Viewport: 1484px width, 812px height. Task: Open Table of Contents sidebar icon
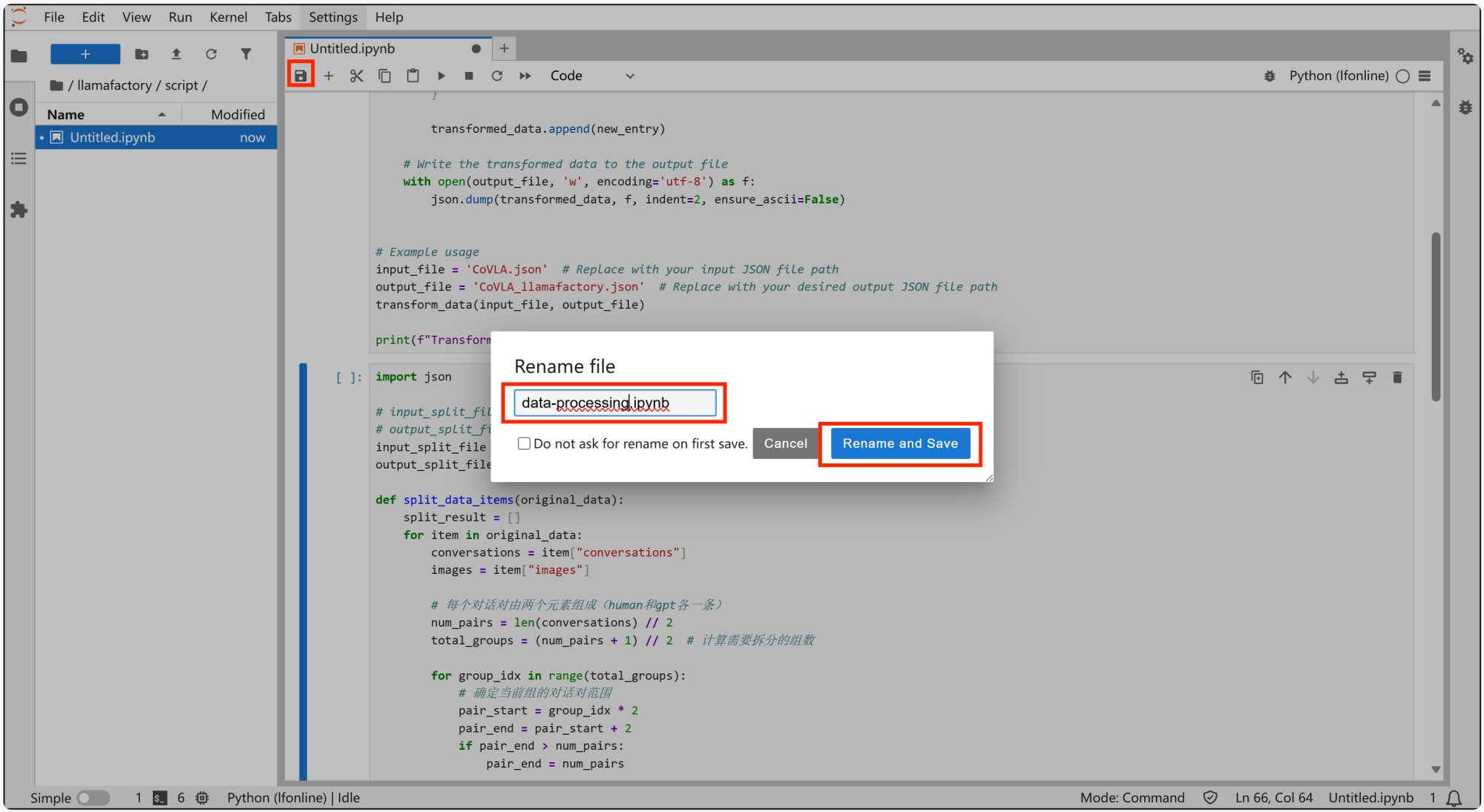click(19, 159)
